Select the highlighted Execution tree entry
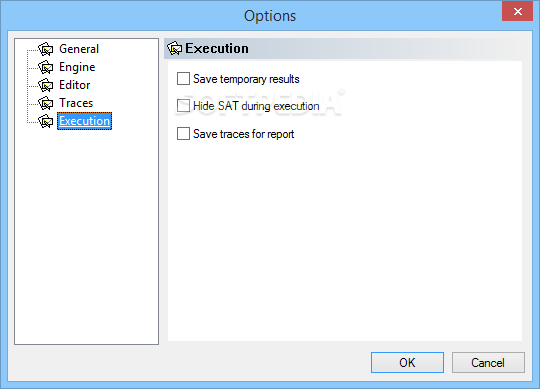540x389 pixels. click(84, 121)
